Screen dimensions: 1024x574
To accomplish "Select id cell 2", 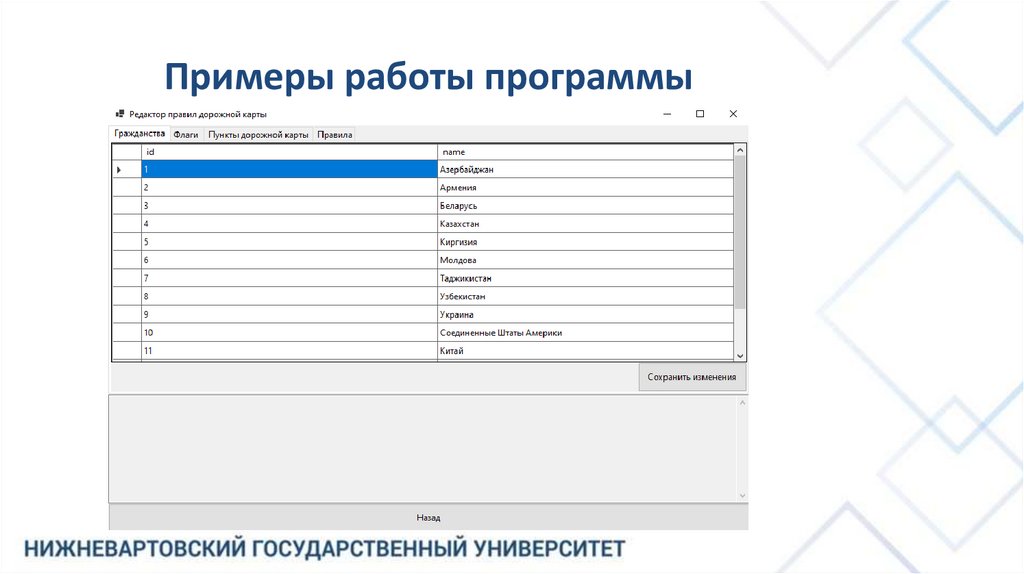I will (x=289, y=187).
